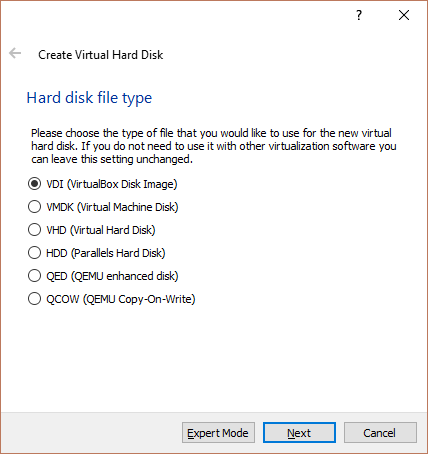The width and height of the screenshot is (428, 454).
Task: Open help with the question mark icon
Action: pos(359,15)
